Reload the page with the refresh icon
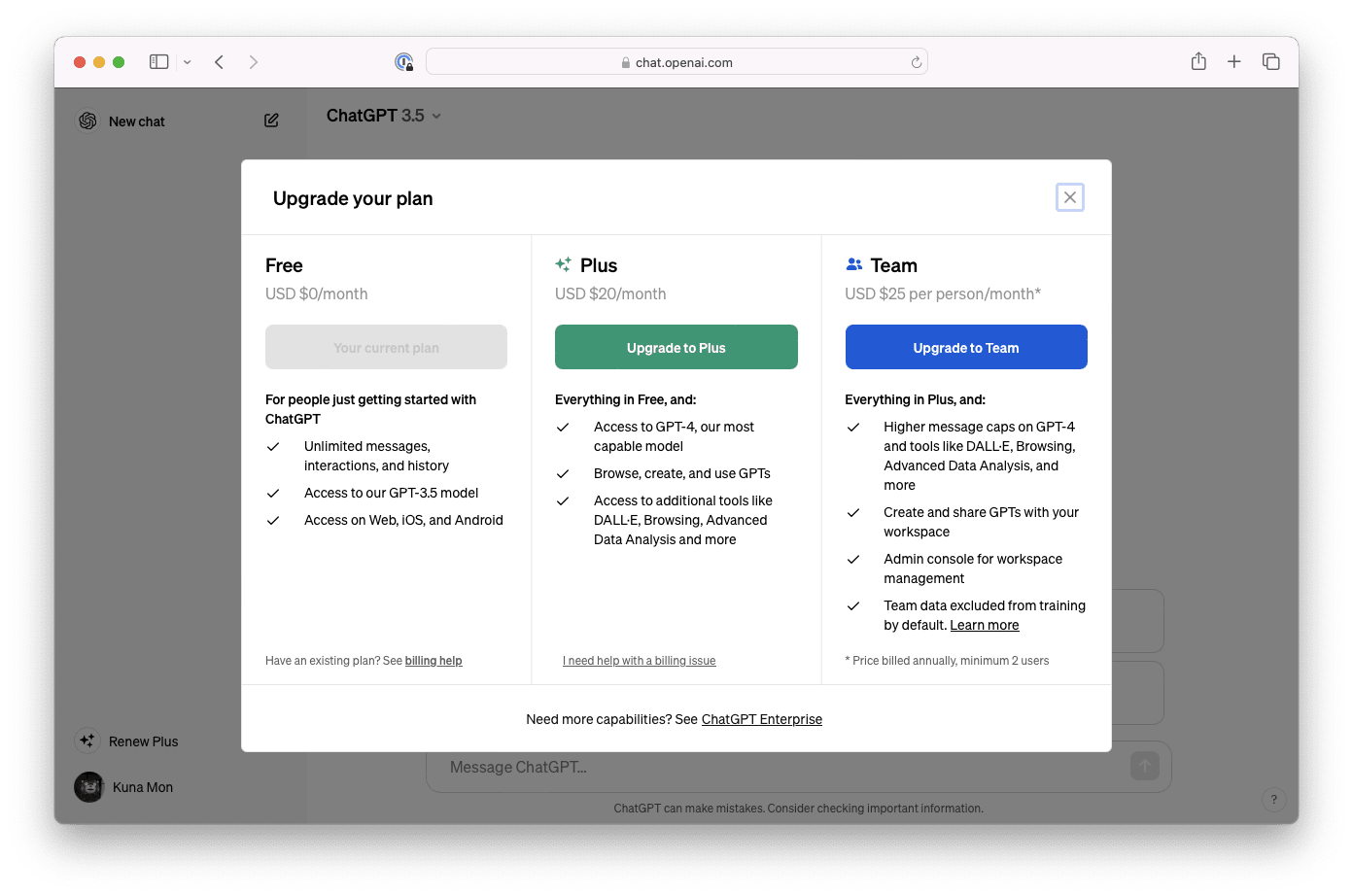The width and height of the screenshot is (1353, 896). coord(916,62)
